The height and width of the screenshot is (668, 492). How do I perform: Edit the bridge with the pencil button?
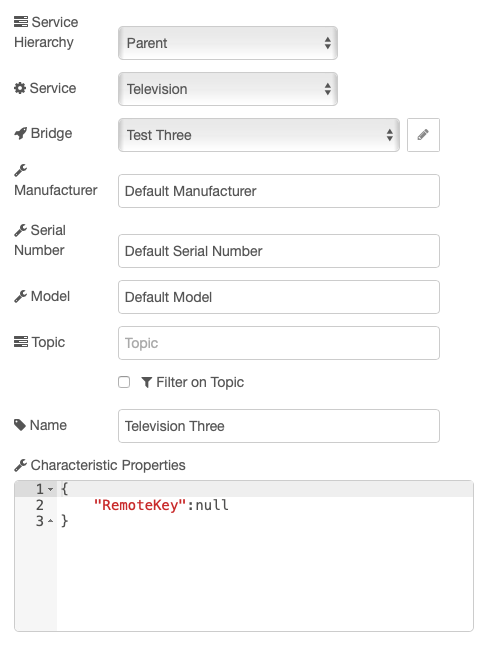423,135
